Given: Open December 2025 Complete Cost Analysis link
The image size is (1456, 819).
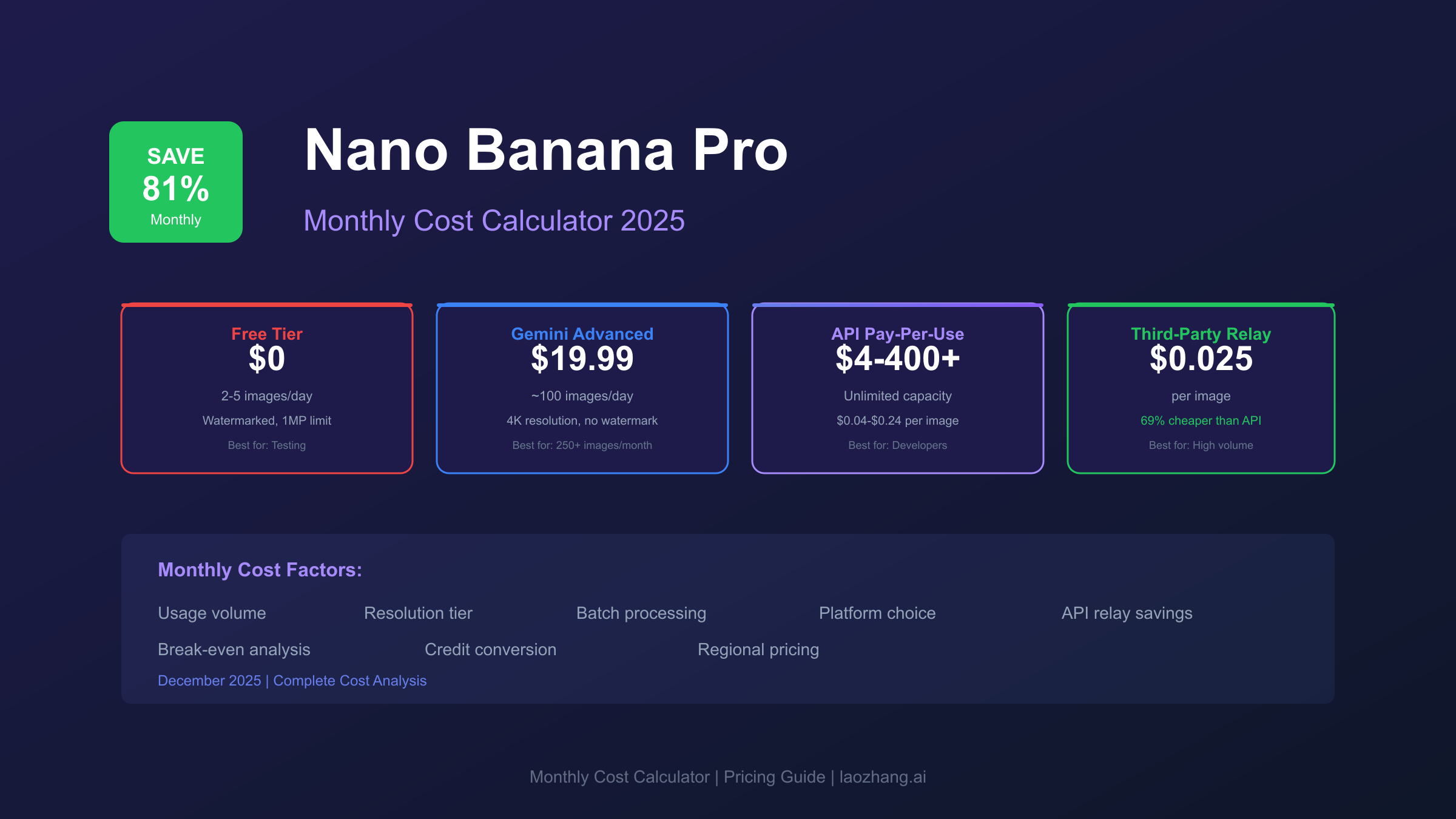Looking at the screenshot, I should (x=292, y=681).
